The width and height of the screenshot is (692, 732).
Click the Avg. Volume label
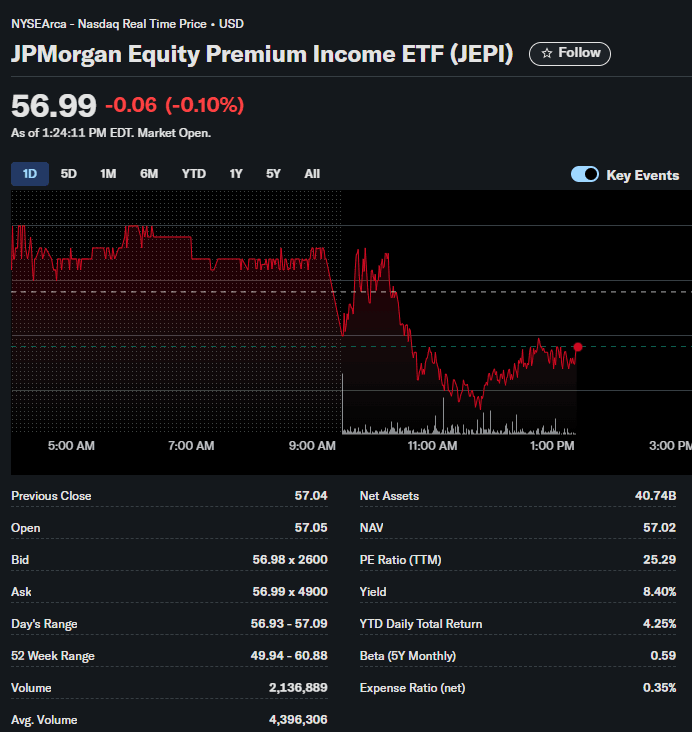pos(44,720)
